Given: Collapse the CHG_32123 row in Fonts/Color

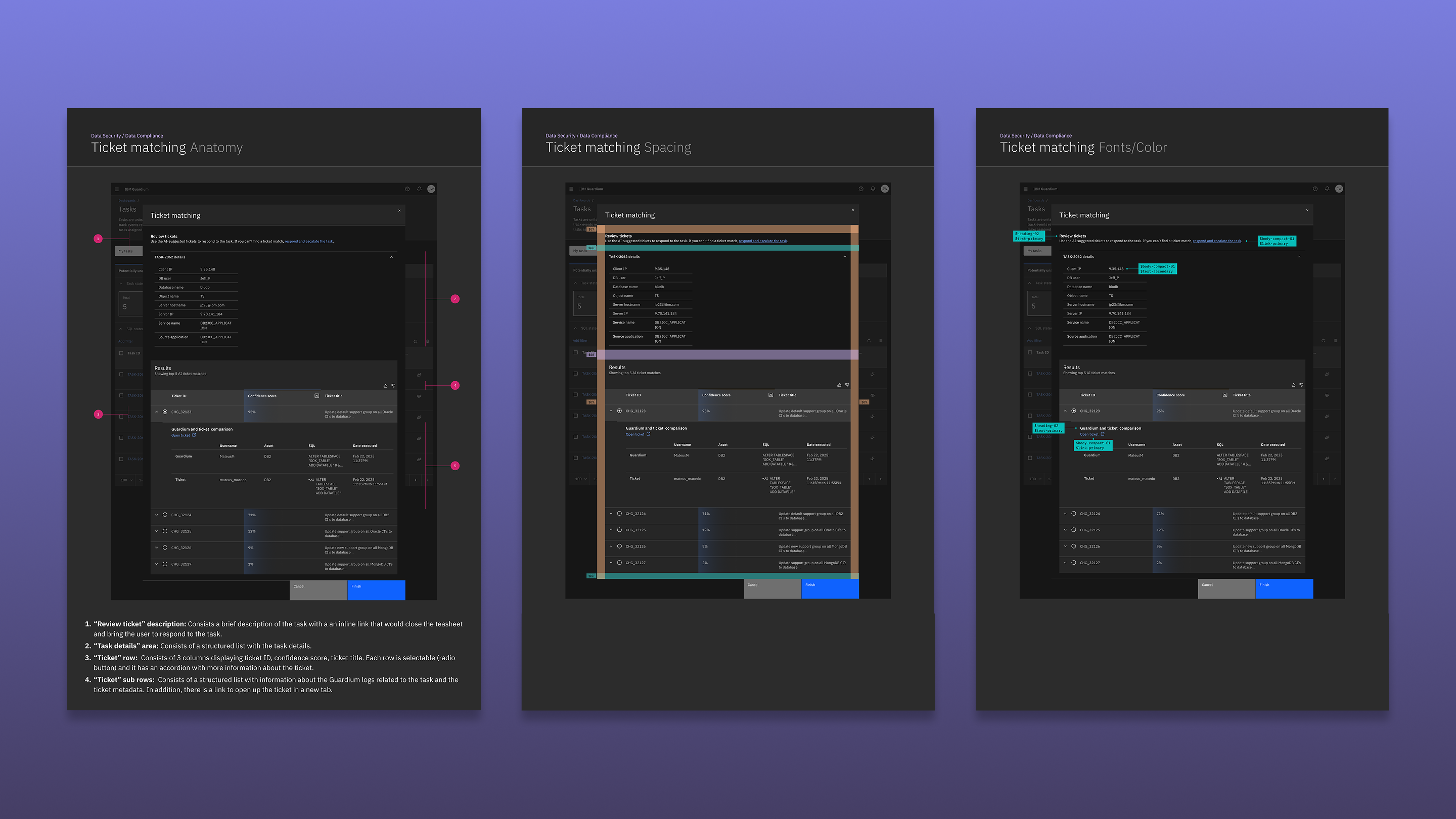Looking at the screenshot, I should [x=1065, y=411].
